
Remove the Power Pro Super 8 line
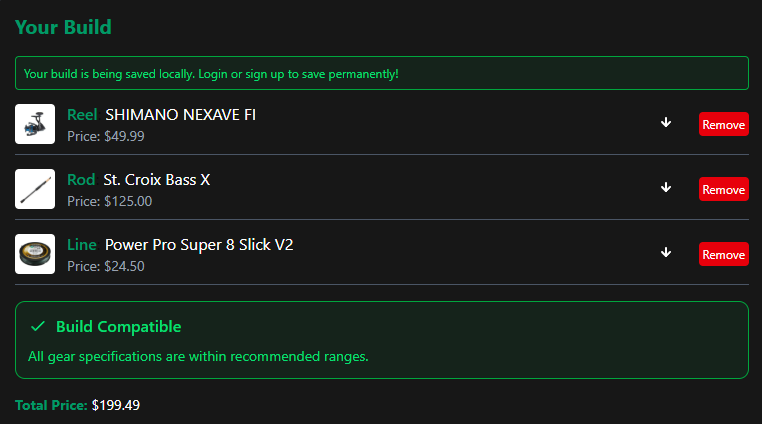coord(723,254)
